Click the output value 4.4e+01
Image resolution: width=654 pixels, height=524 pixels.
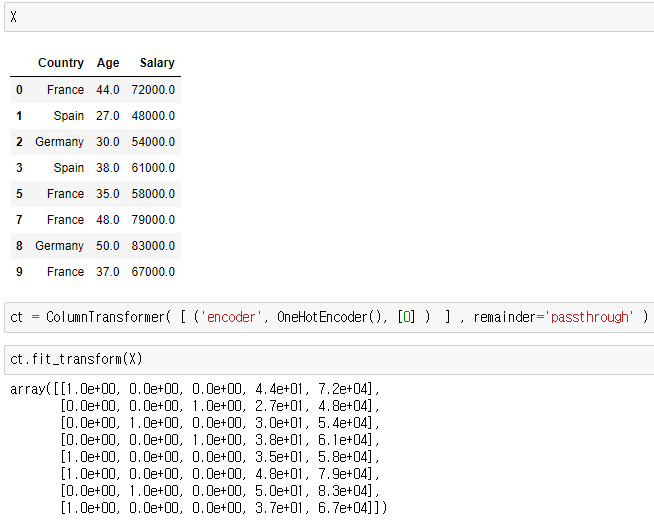tap(279, 389)
